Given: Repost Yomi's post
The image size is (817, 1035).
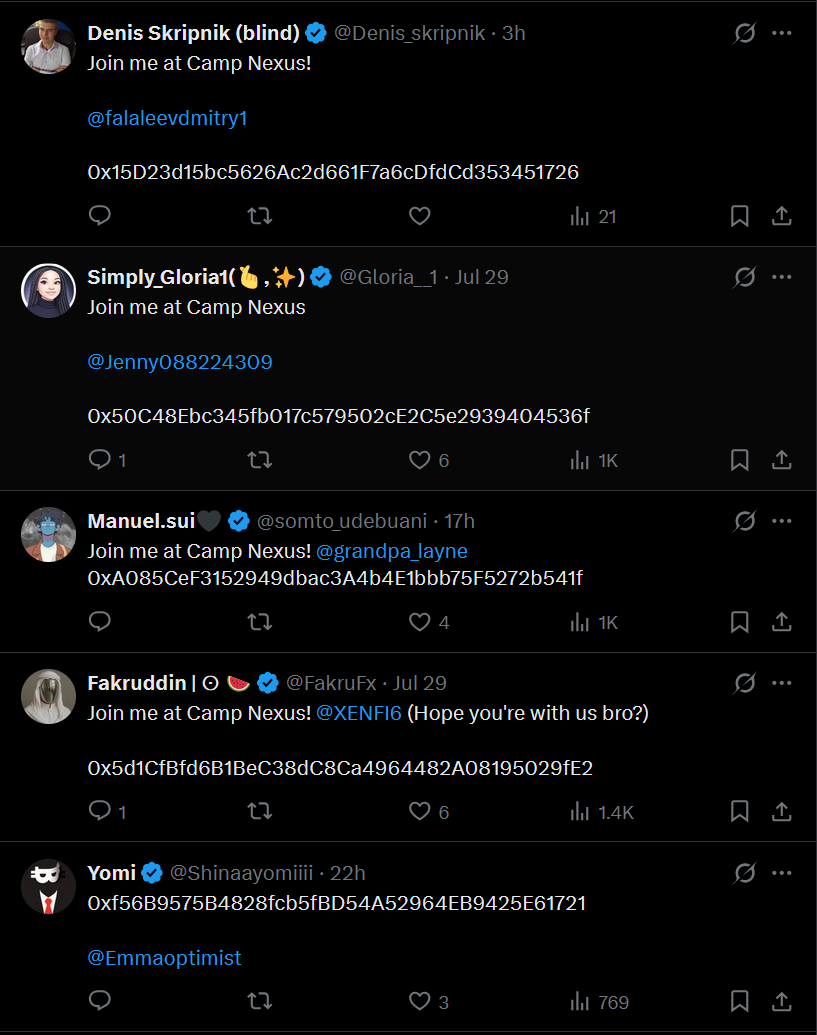Looking at the screenshot, I should coord(260,1001).
